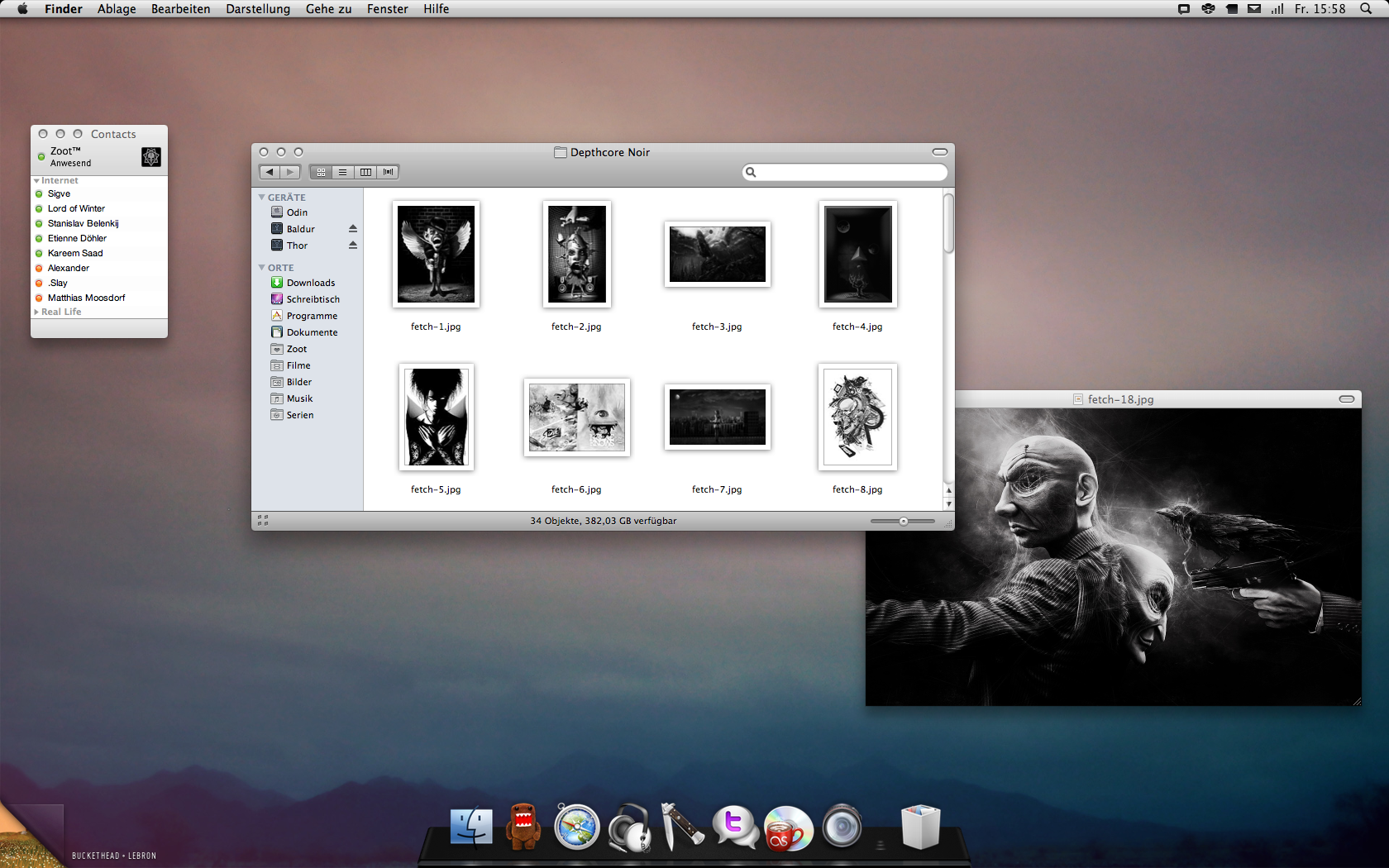Expand the Real Life contacts group
Viewport: 1389px width, 868px height.
pyautogui.click(x=36, y=312)
